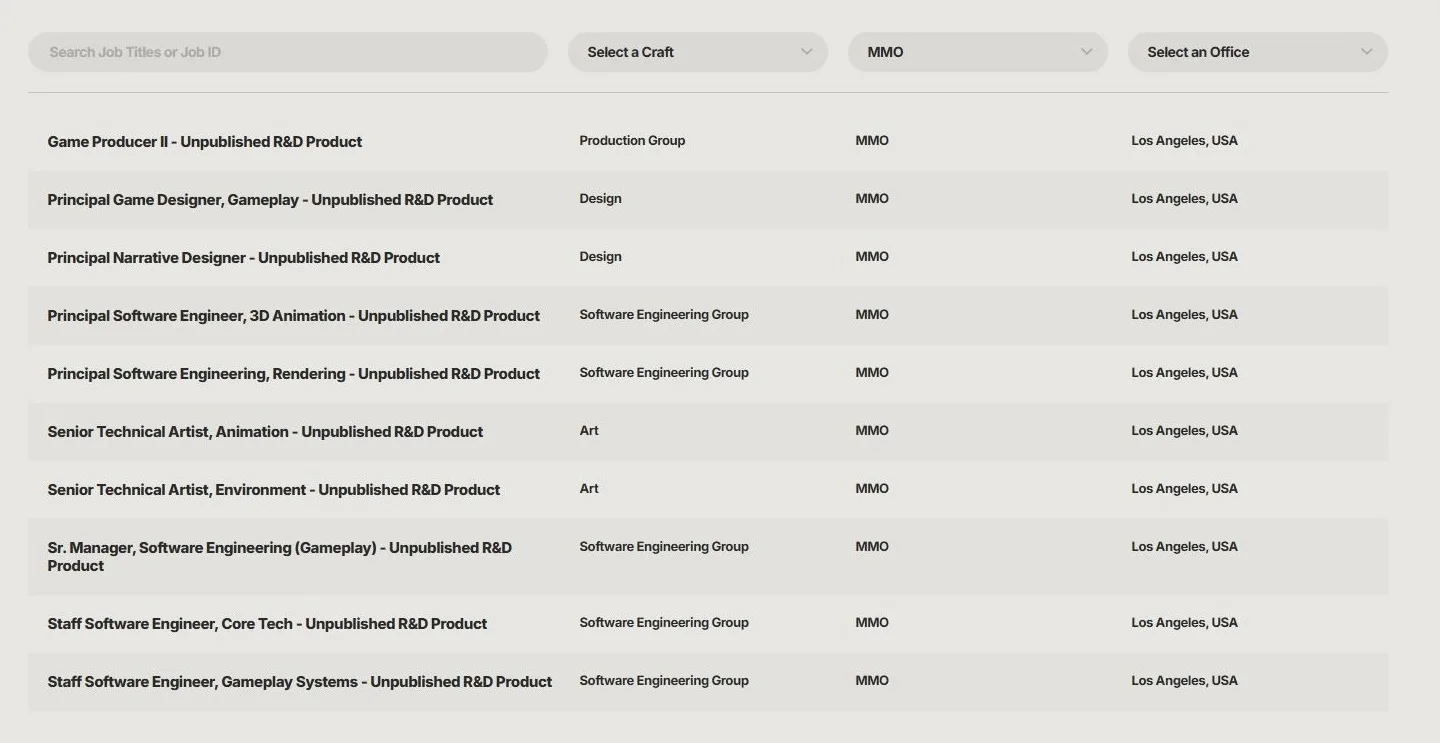Open Principal Game Designer, Gameplay listing
This screenshot has height=743, width=1440.
(270, 200)
